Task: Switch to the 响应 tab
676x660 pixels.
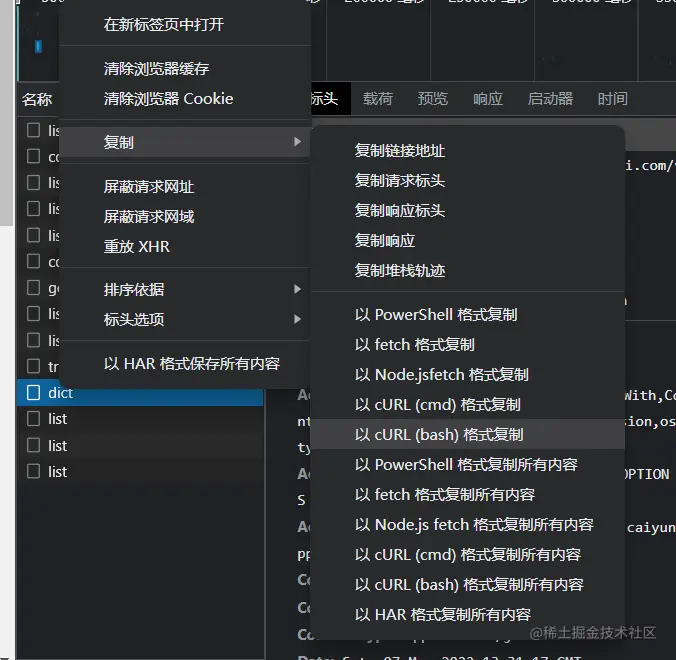Action: pyautogui.click(x=488, y=99)
